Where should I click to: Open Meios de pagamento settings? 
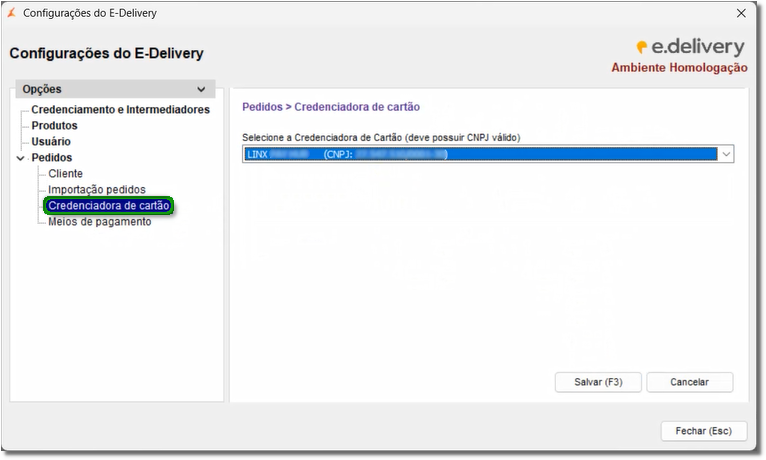pos(100,222)
